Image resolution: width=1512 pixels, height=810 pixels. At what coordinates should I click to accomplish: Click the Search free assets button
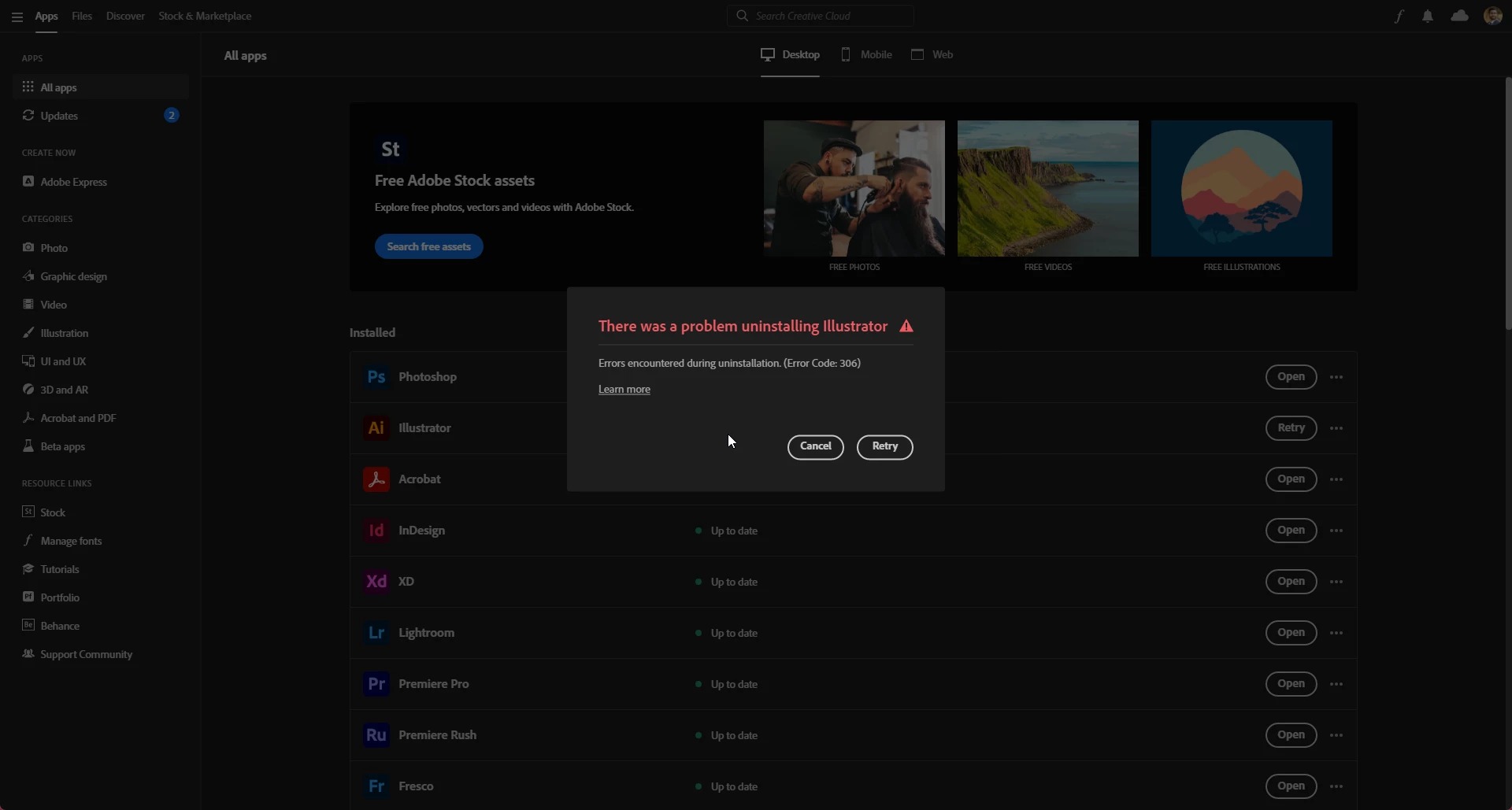pos(429,246)
